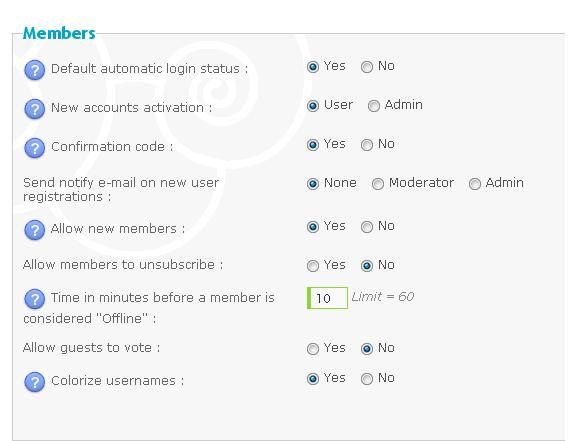Viewport: 568px width, 441px height.
Task: Select No for default automatic login status
Action: pyautogui.click(x=367, y=67)
